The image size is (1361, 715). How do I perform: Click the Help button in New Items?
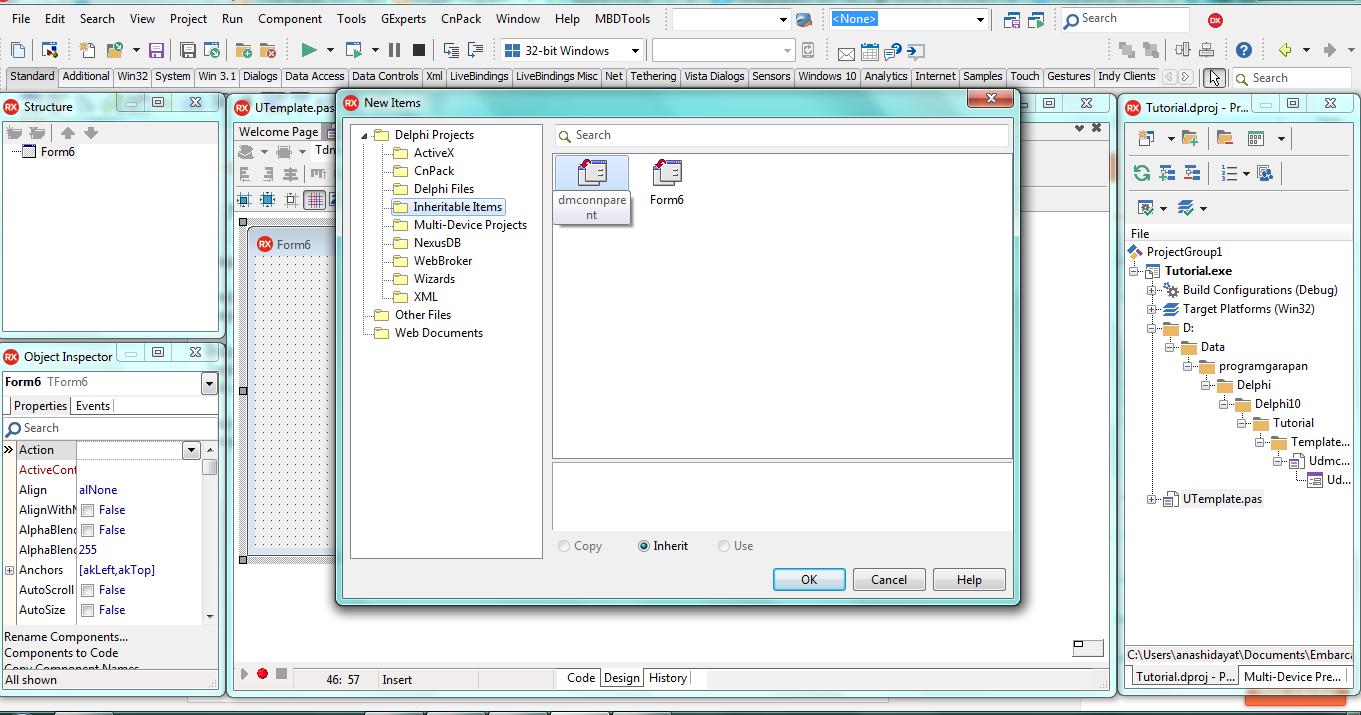click(x=967, y=579)
